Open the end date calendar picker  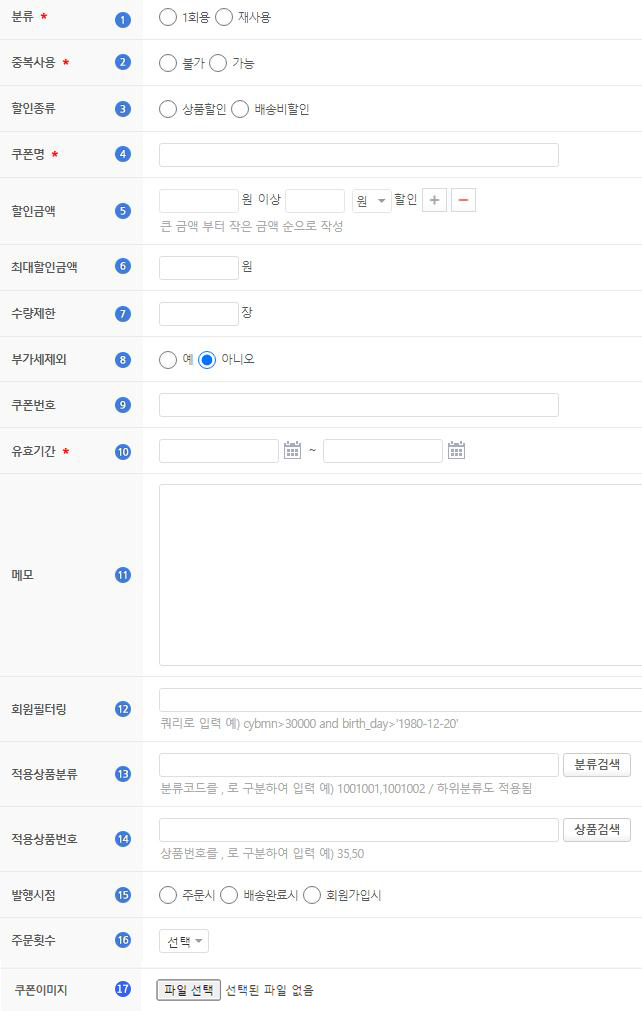pyautogui.click(x=456, y=451)
